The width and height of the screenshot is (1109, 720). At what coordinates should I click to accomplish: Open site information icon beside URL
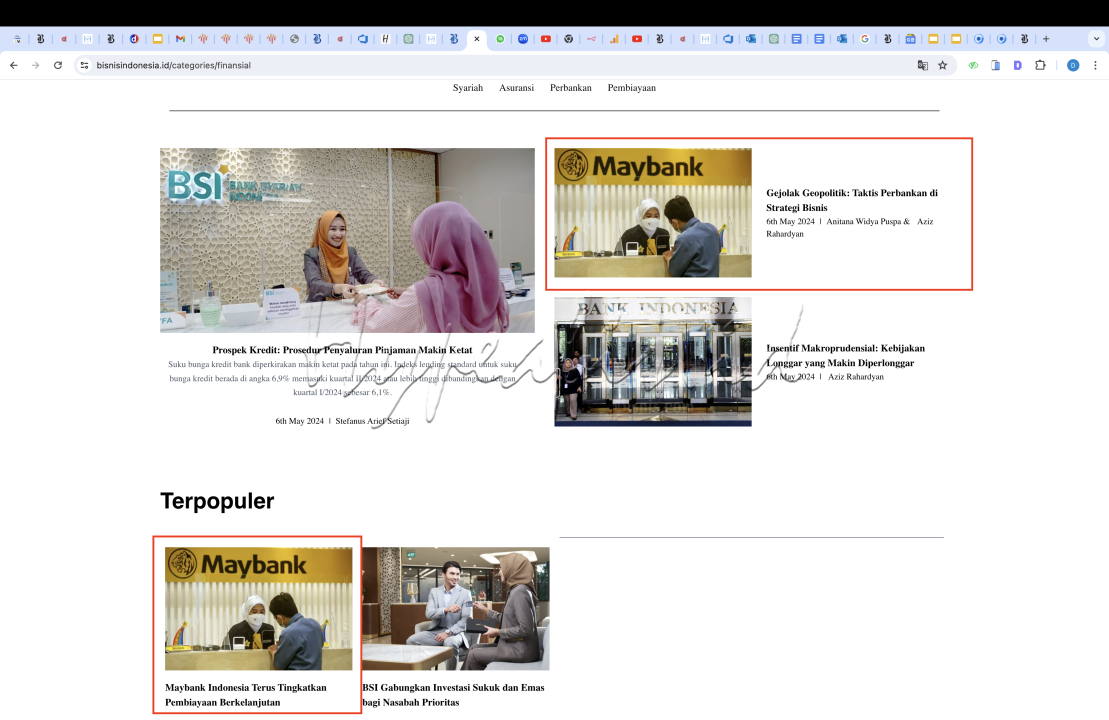84,65
